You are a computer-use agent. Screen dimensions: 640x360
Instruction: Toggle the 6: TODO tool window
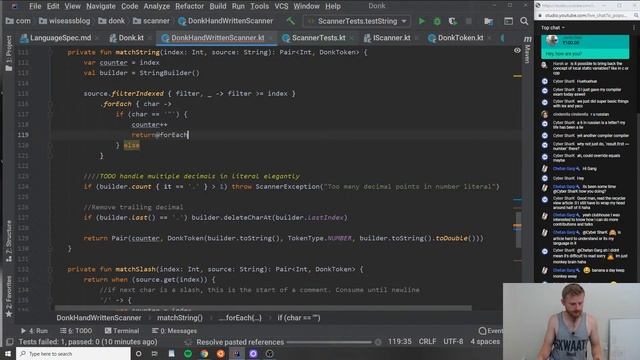[76, 331]
